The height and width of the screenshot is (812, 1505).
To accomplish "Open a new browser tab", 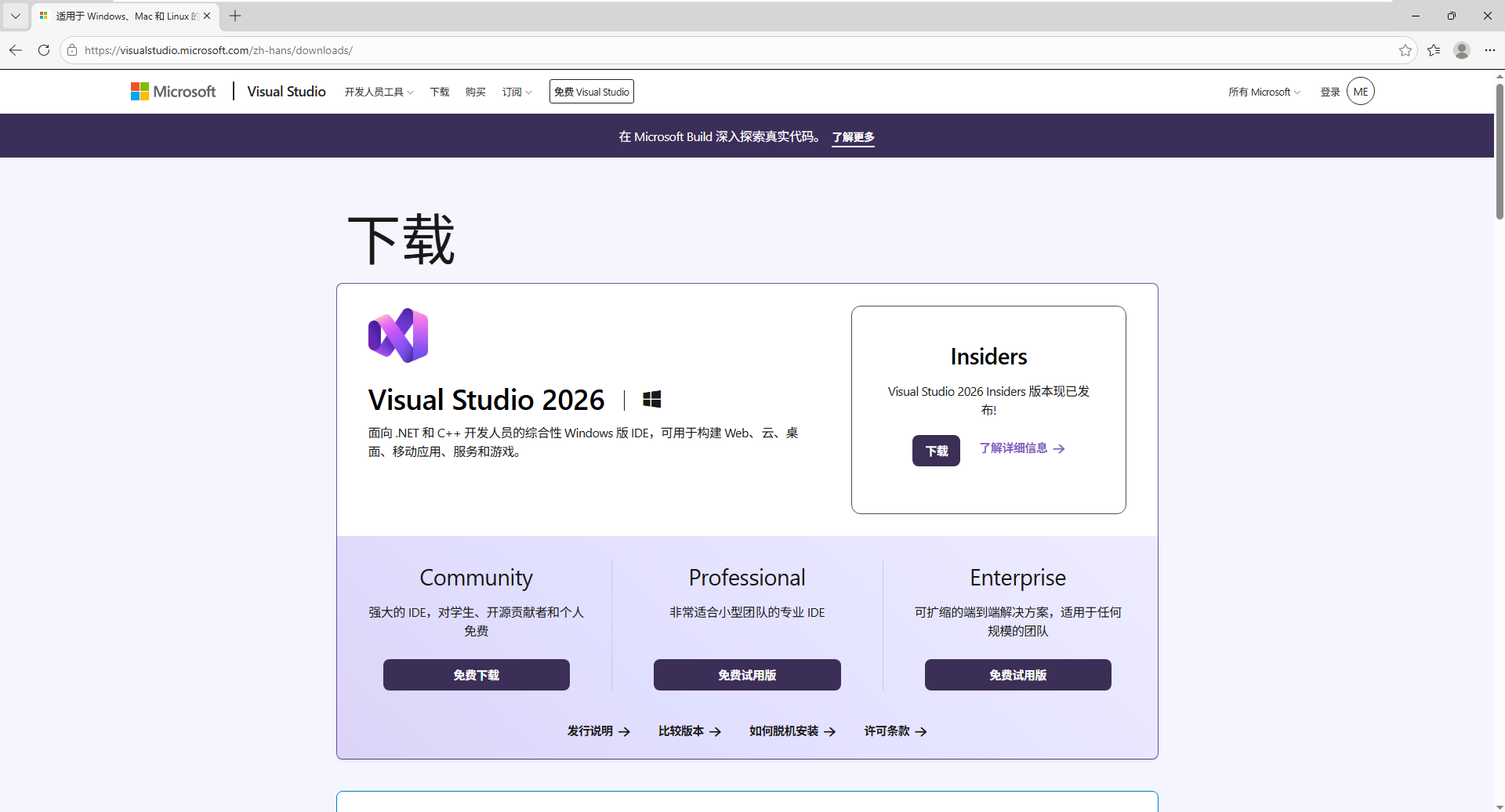I will [x=235, y=16].
